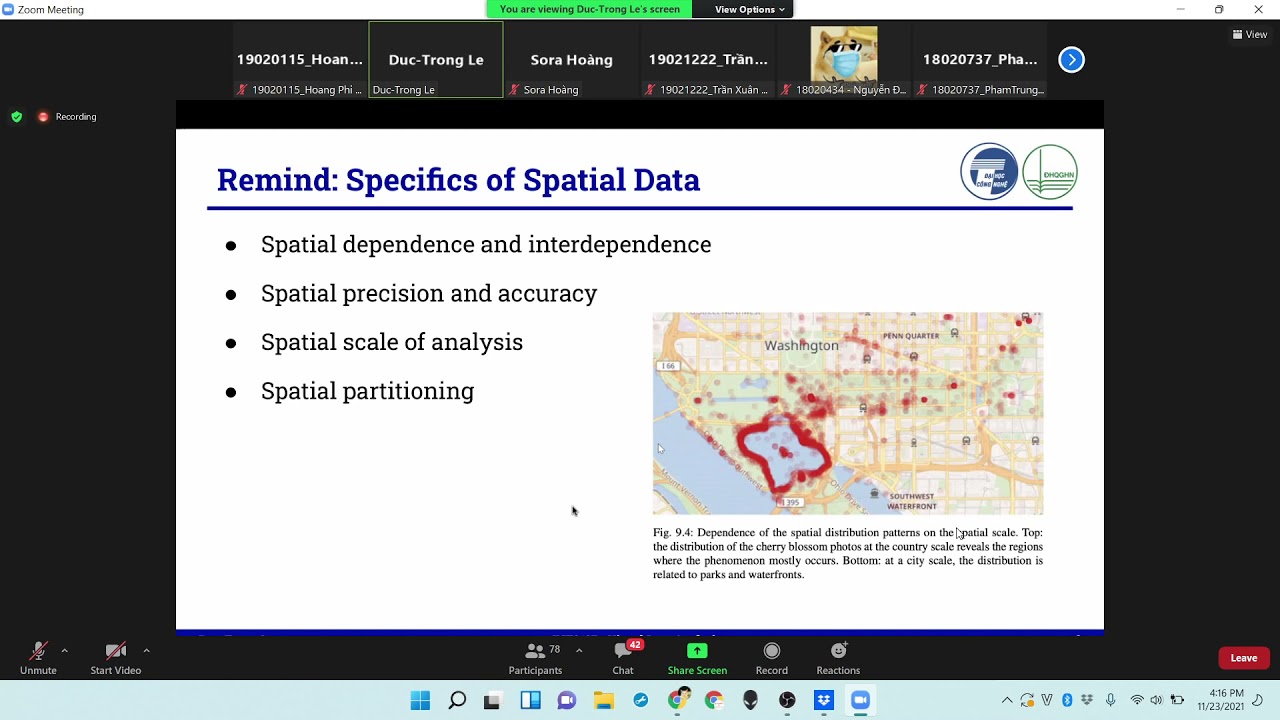The height and width of the screenshot is (720, 1280).
Task: Click the bullet 'Spatial partitioning'
Action: point(367,391)
